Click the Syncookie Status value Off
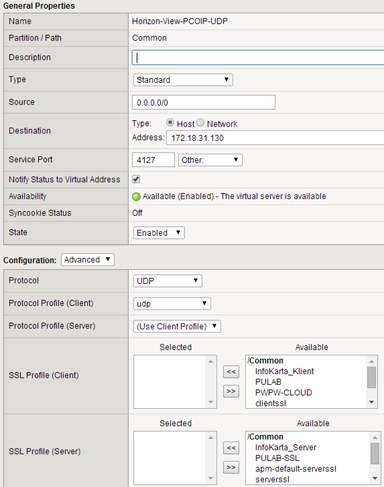This screenshot has height=487, width=384. coord(137,213)
